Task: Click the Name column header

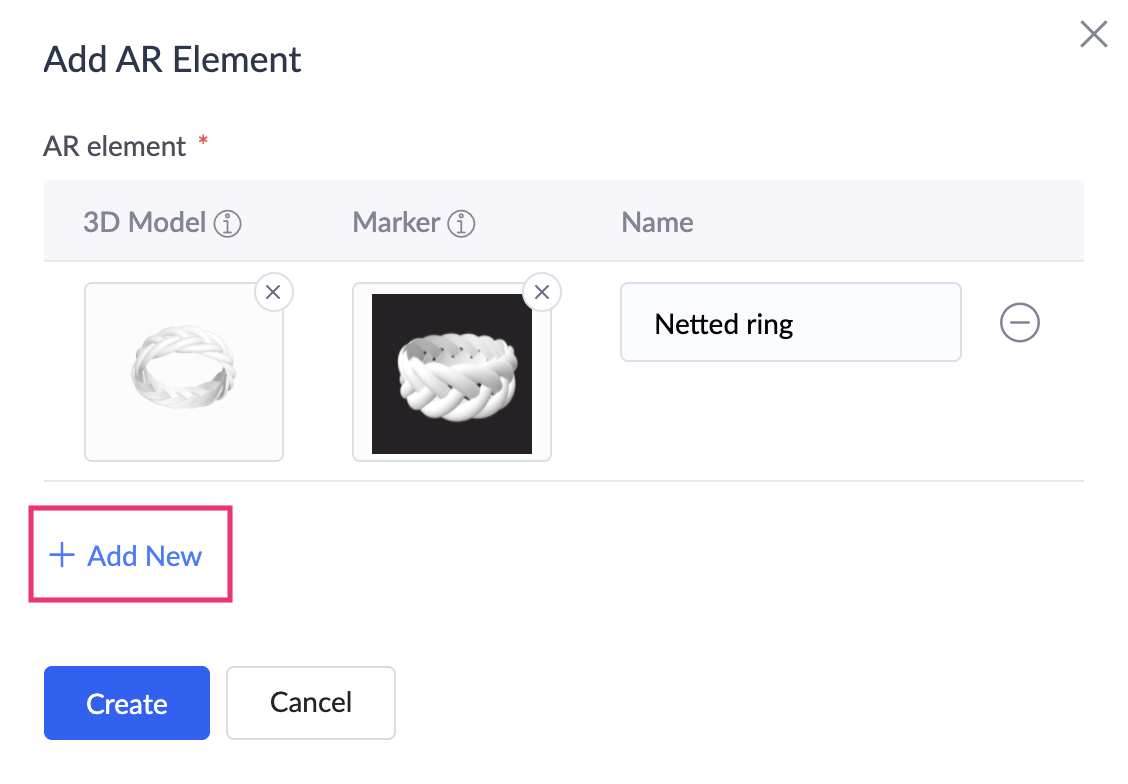Action: [x=658, y=223]
